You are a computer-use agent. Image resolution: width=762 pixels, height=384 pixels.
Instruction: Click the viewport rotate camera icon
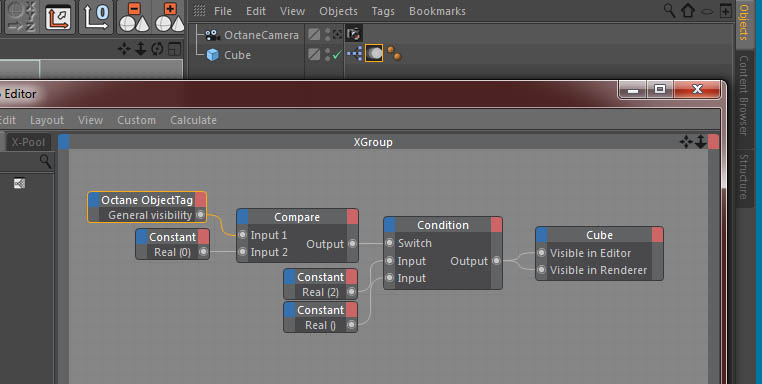click(x=157, y=49)
